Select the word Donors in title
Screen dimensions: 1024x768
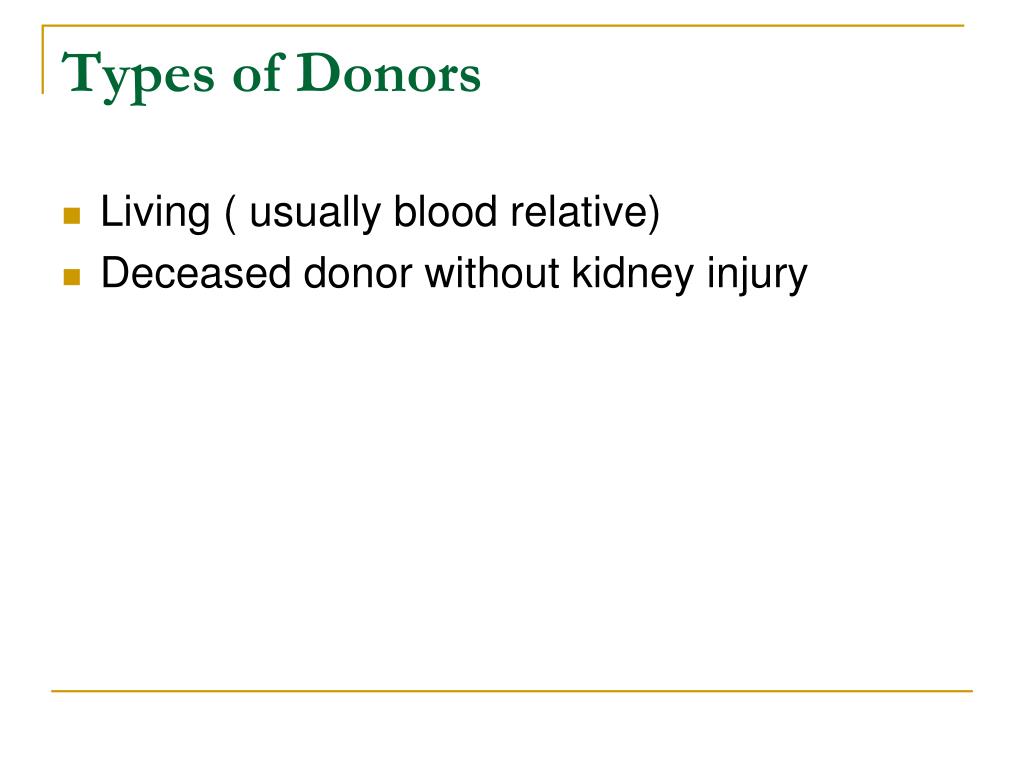coord(389,73)
